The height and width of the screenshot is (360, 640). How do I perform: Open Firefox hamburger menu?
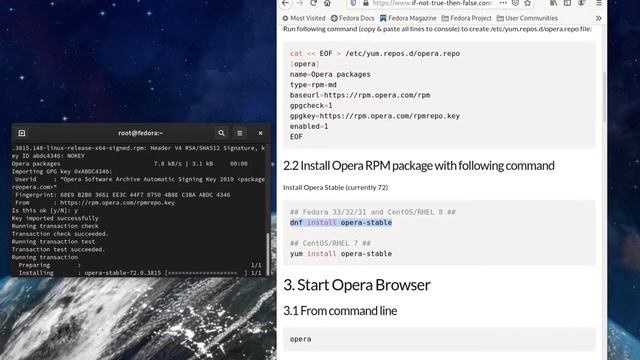click(599, 3)
